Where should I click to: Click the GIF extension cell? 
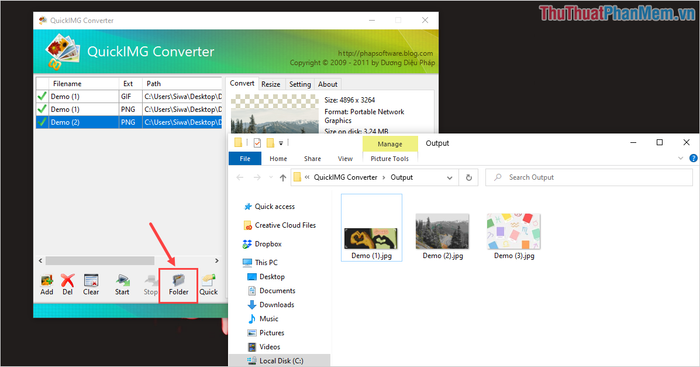pyautogui.click(x=130, y=96)
